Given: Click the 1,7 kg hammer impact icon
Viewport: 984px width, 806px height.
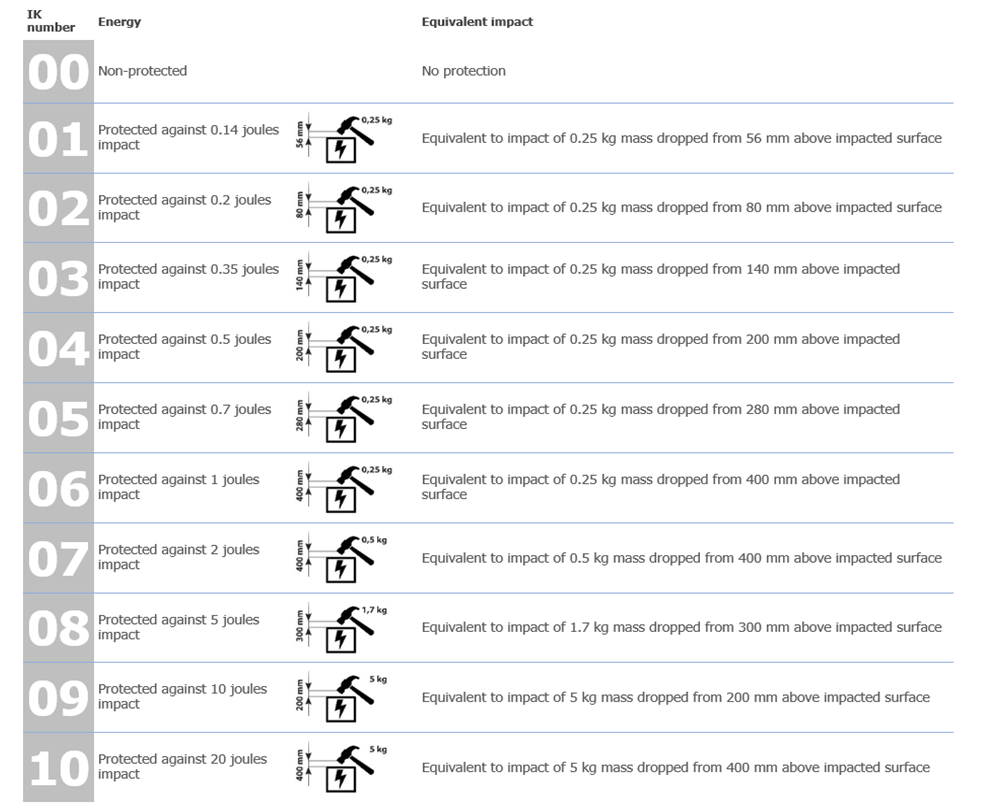Looking at the screenshot, I should tap(344, 628).
